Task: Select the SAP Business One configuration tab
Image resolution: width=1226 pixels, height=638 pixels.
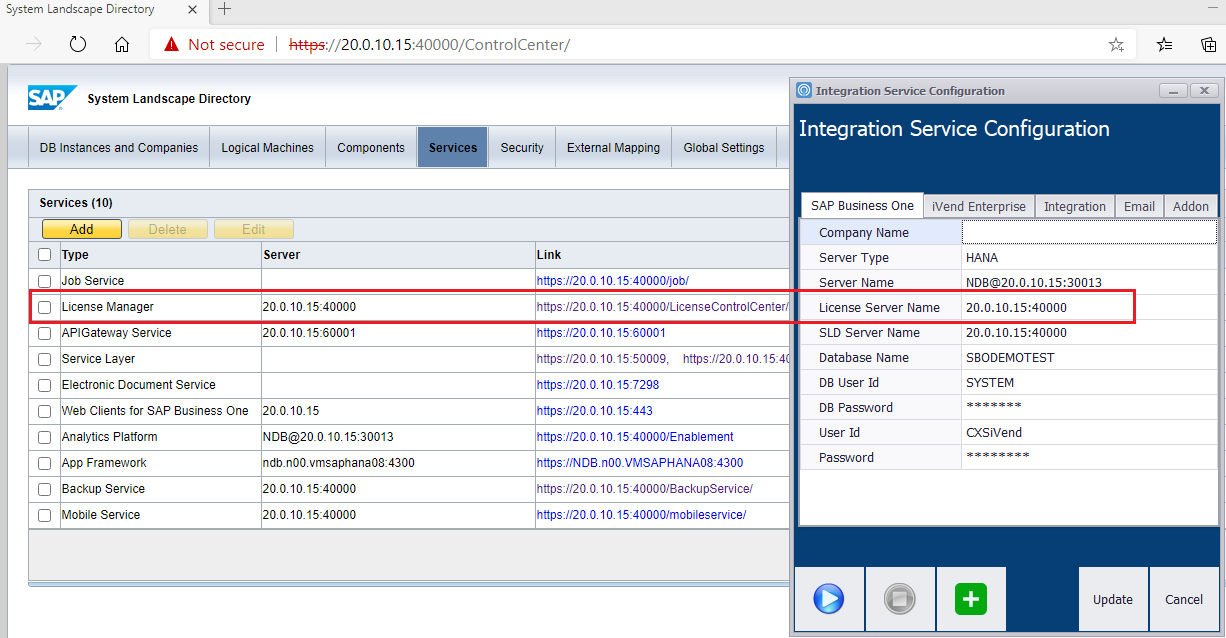Action: (862, 205)
